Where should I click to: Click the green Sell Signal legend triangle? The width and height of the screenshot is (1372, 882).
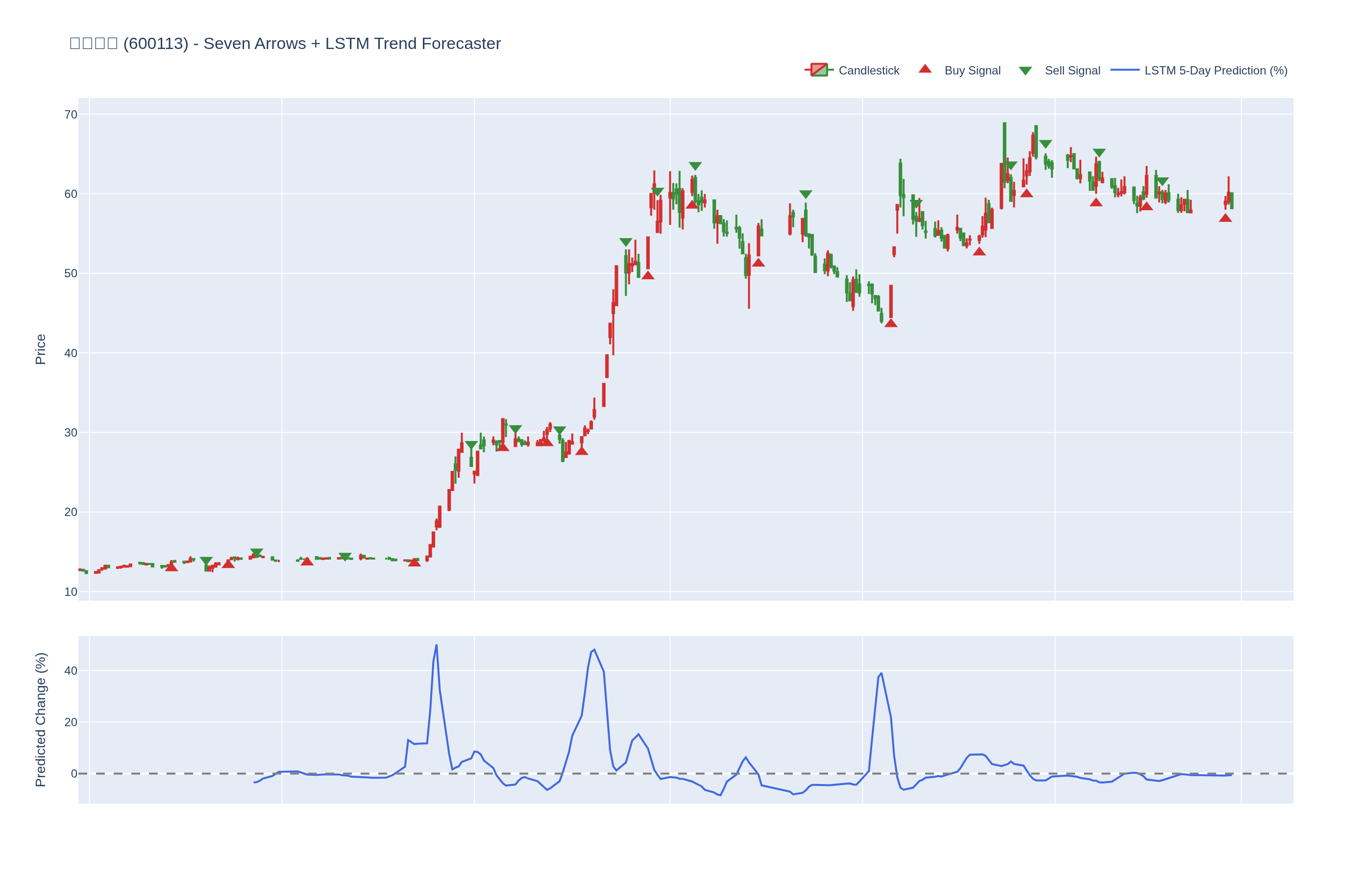[1025, 71]
